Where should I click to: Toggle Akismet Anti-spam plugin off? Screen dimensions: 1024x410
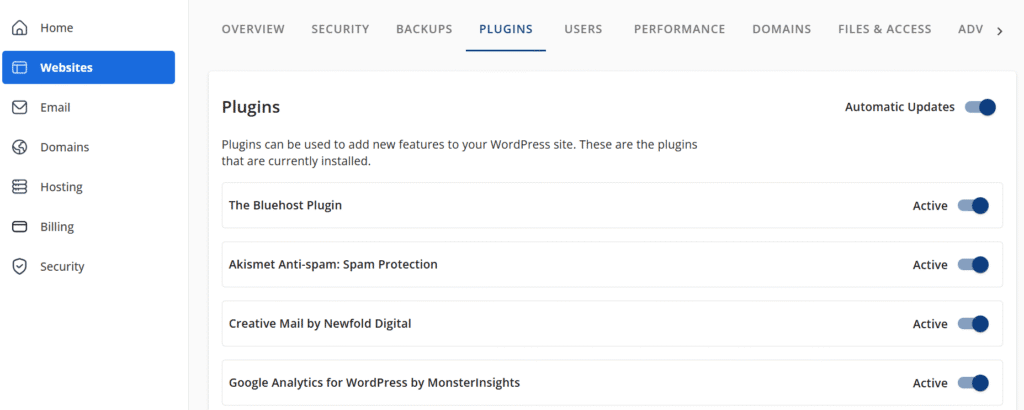[973, 264]
